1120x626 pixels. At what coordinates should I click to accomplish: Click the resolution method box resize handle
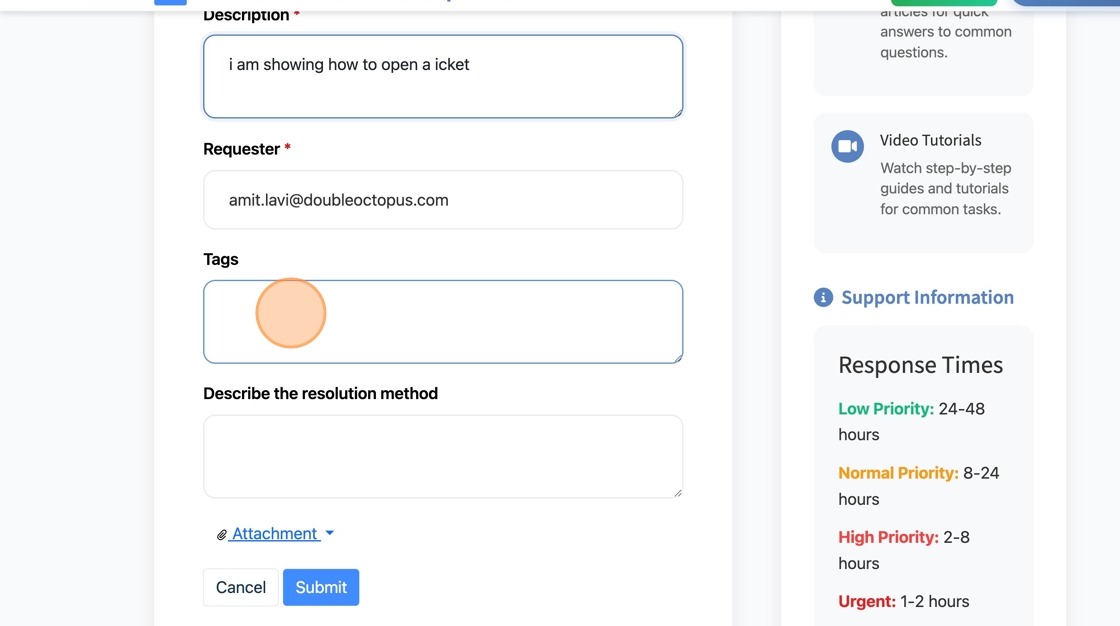click(677, 492)
